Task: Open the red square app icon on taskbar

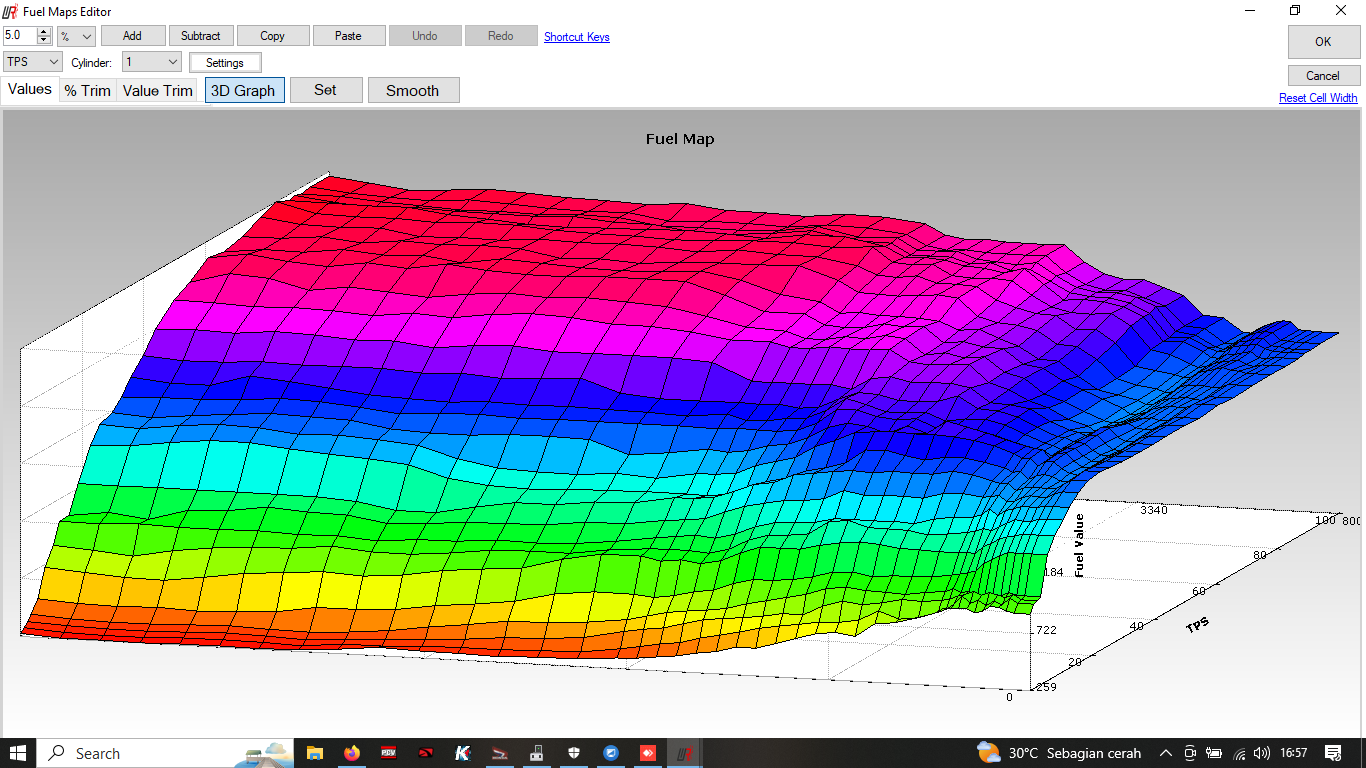Action: coord(648,753)
